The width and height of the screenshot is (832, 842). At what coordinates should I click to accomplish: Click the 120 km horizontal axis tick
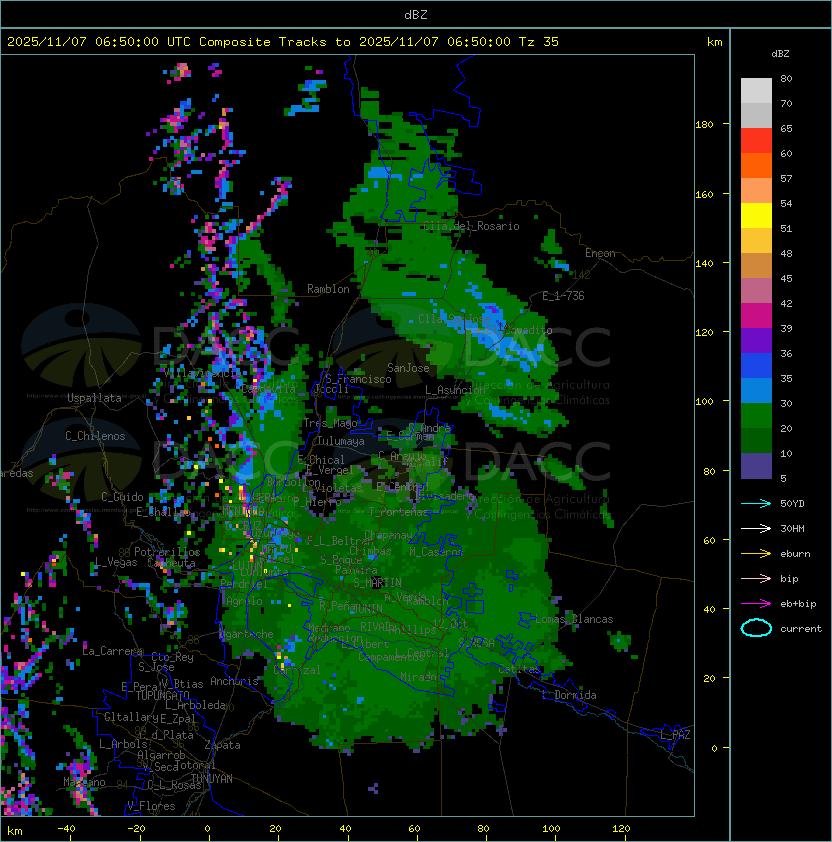(621, 829)
